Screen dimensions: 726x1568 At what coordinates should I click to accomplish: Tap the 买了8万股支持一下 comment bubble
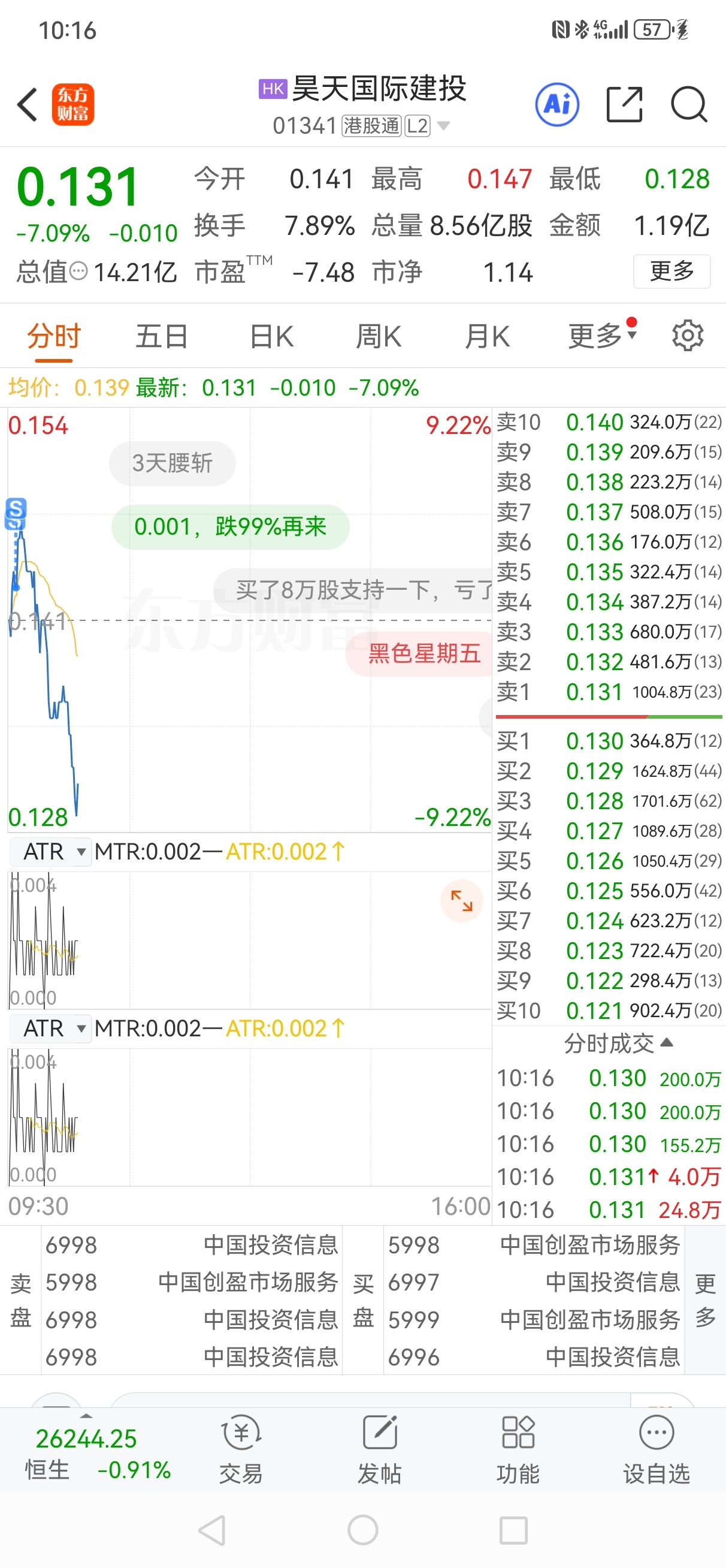point(353,590)
